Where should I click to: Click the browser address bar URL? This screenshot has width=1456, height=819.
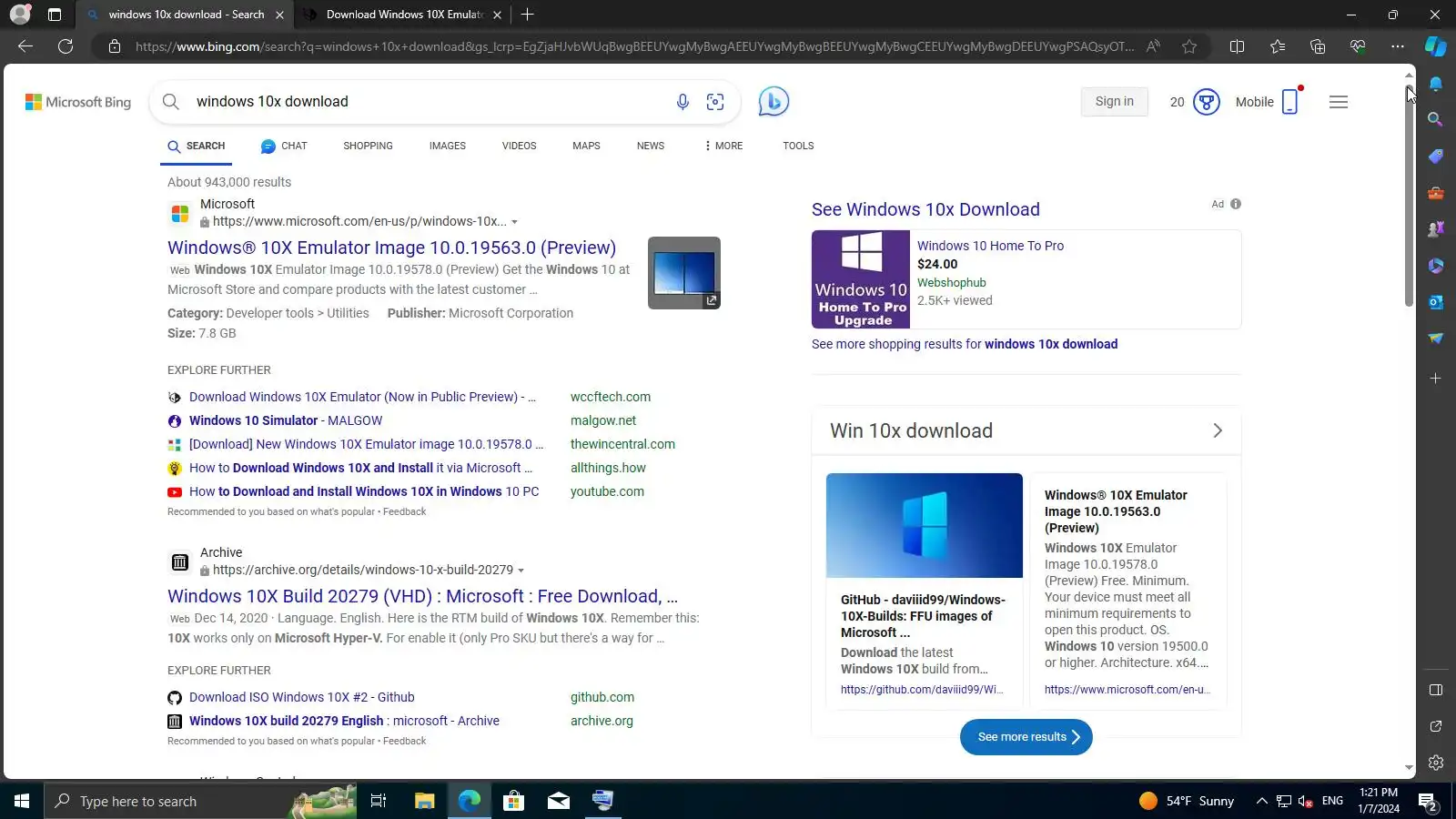[634, 46]
